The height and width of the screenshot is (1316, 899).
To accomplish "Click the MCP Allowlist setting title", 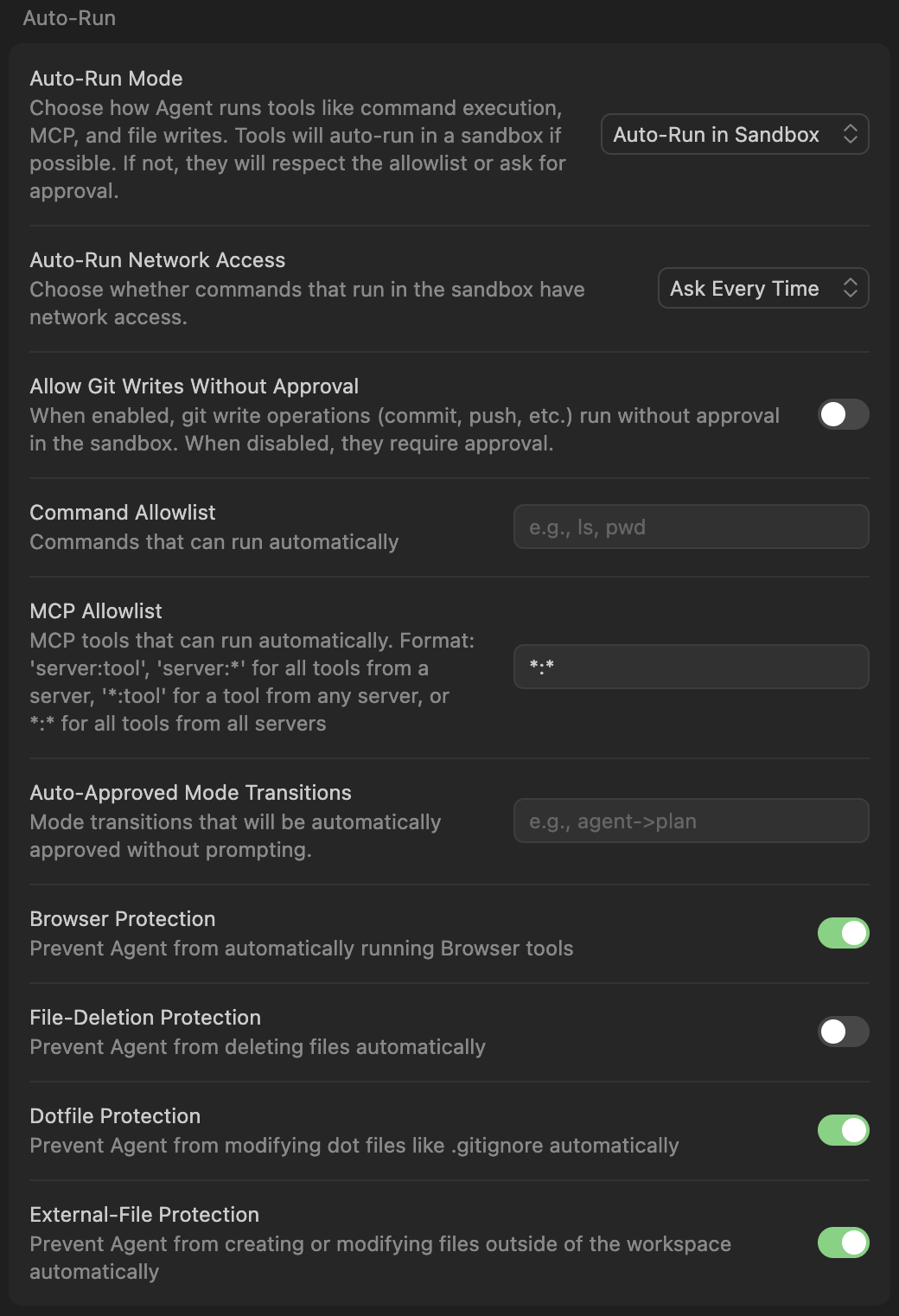I will [x=96, y=611].
